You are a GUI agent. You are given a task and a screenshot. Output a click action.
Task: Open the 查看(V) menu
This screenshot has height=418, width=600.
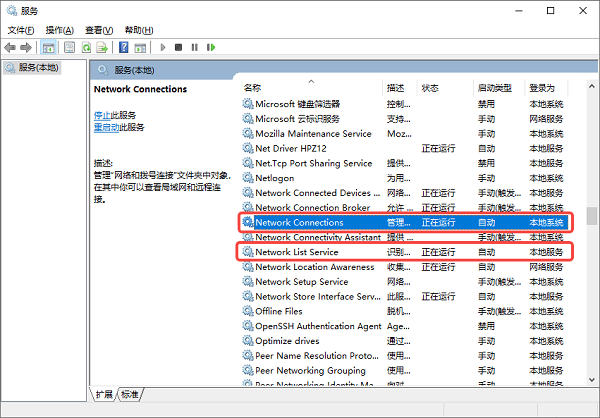99,30
